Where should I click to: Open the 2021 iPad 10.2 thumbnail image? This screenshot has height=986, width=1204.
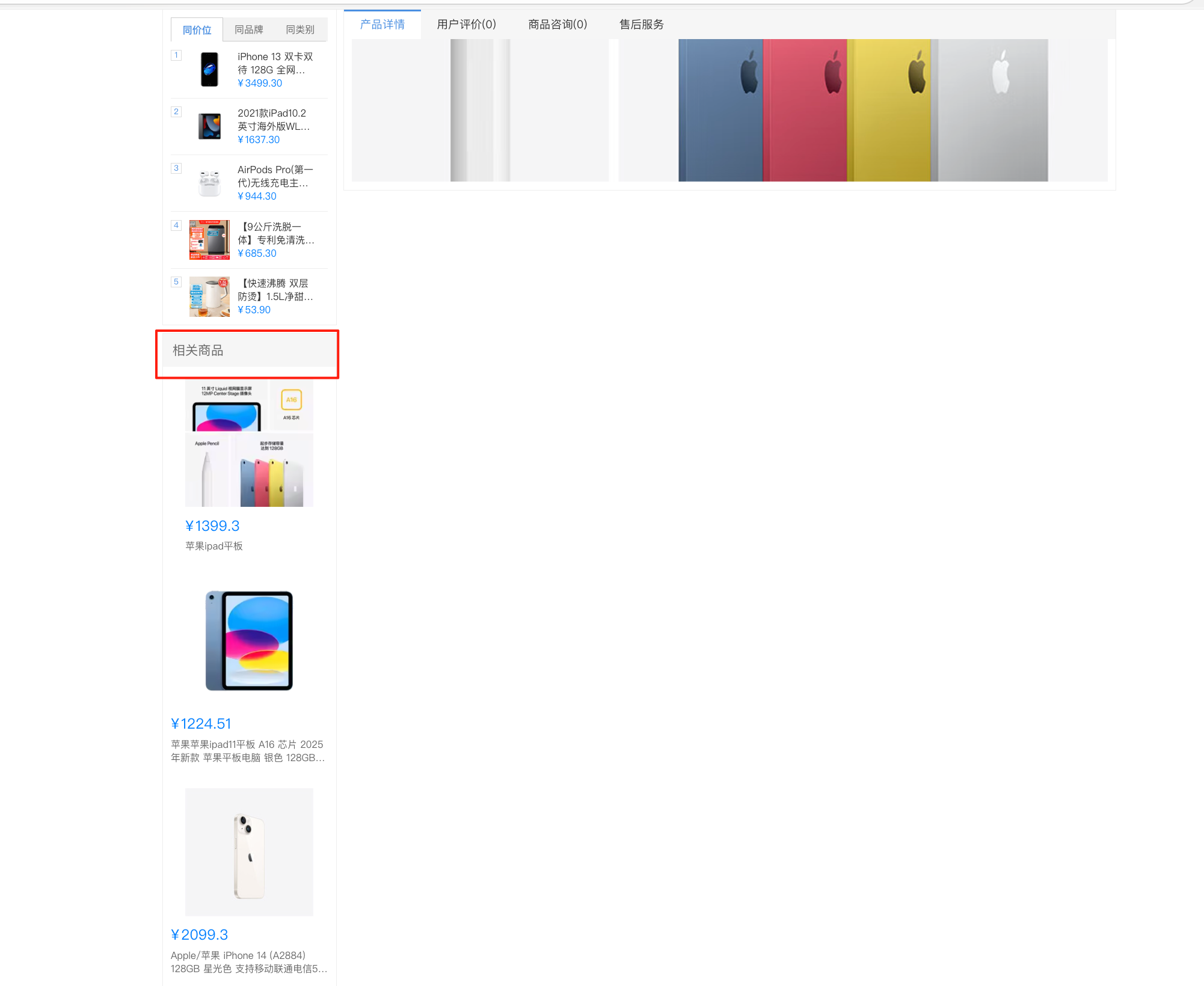pos(209,126)
